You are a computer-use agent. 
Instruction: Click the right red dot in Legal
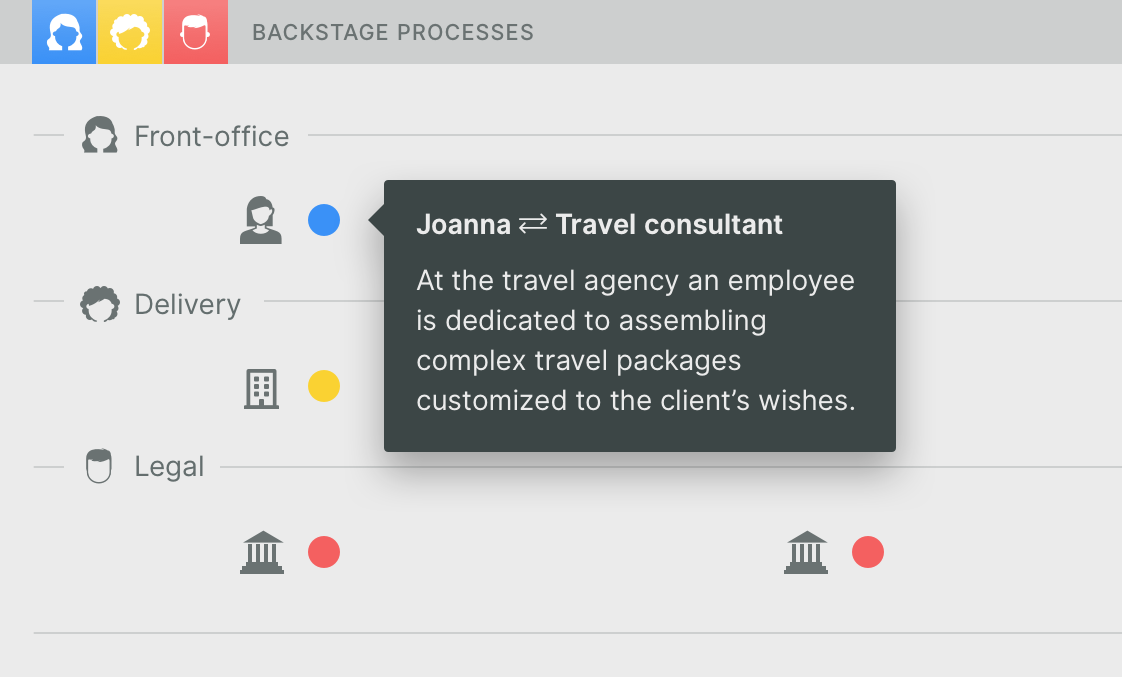(868, 552)
